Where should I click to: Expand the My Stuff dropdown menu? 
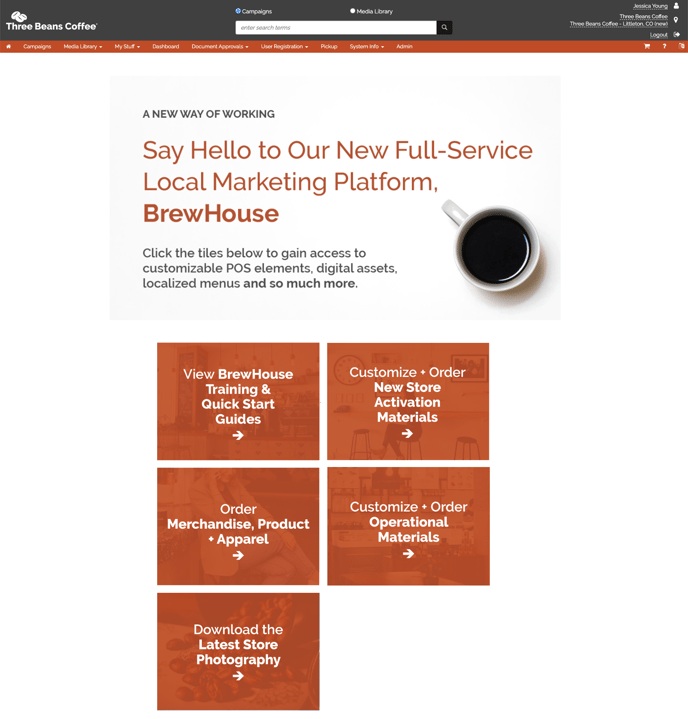tap(127, 46)
